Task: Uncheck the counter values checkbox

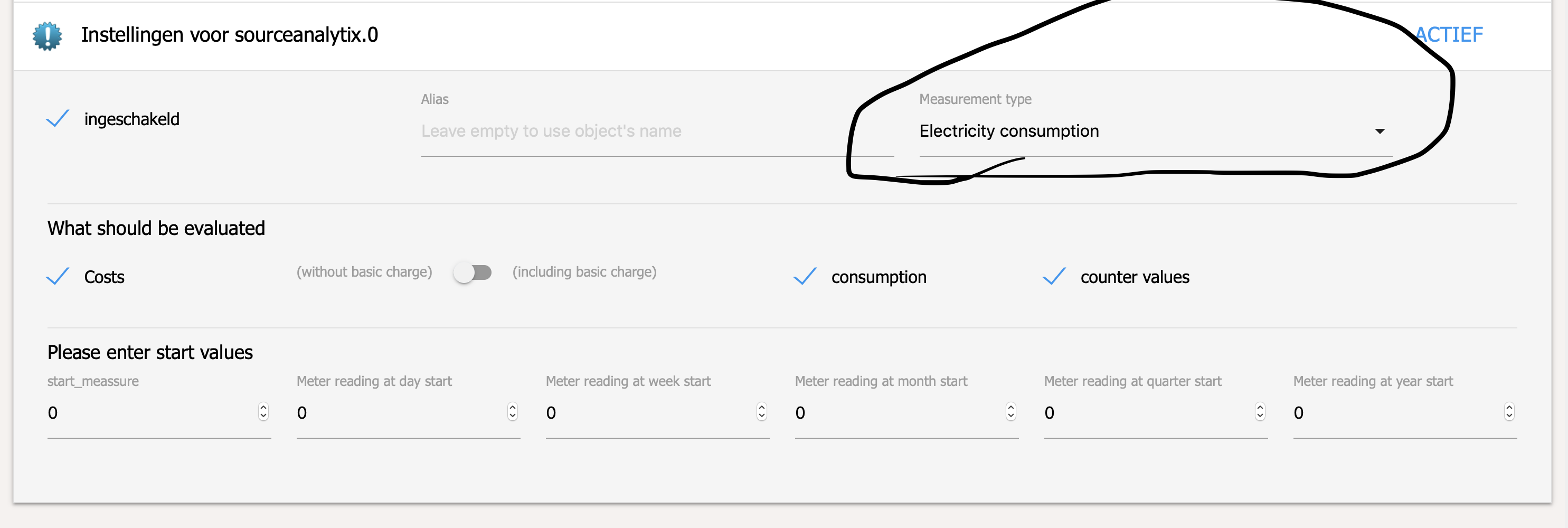Action: (x=1054, y=277)
